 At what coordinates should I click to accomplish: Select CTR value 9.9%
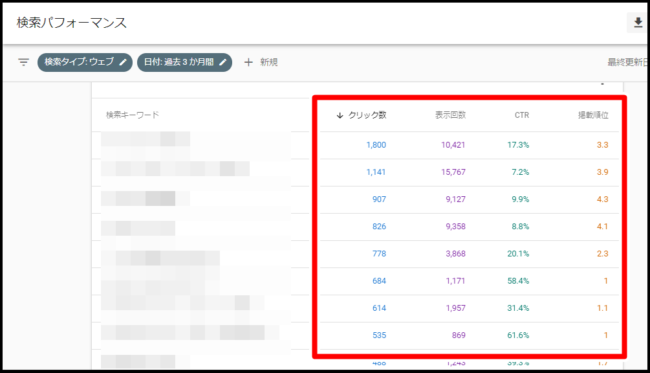(520, 199)
